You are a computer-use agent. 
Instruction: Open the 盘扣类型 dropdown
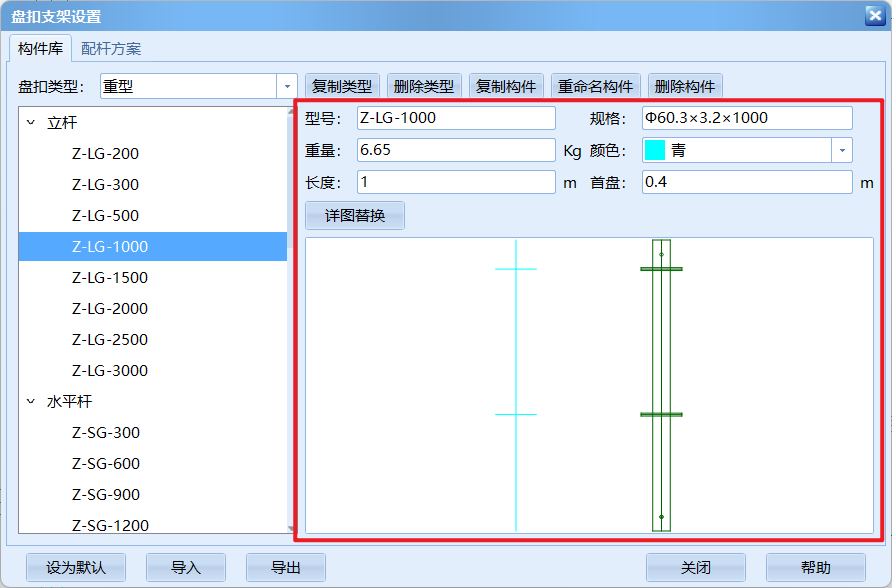[x=286, y=86]
